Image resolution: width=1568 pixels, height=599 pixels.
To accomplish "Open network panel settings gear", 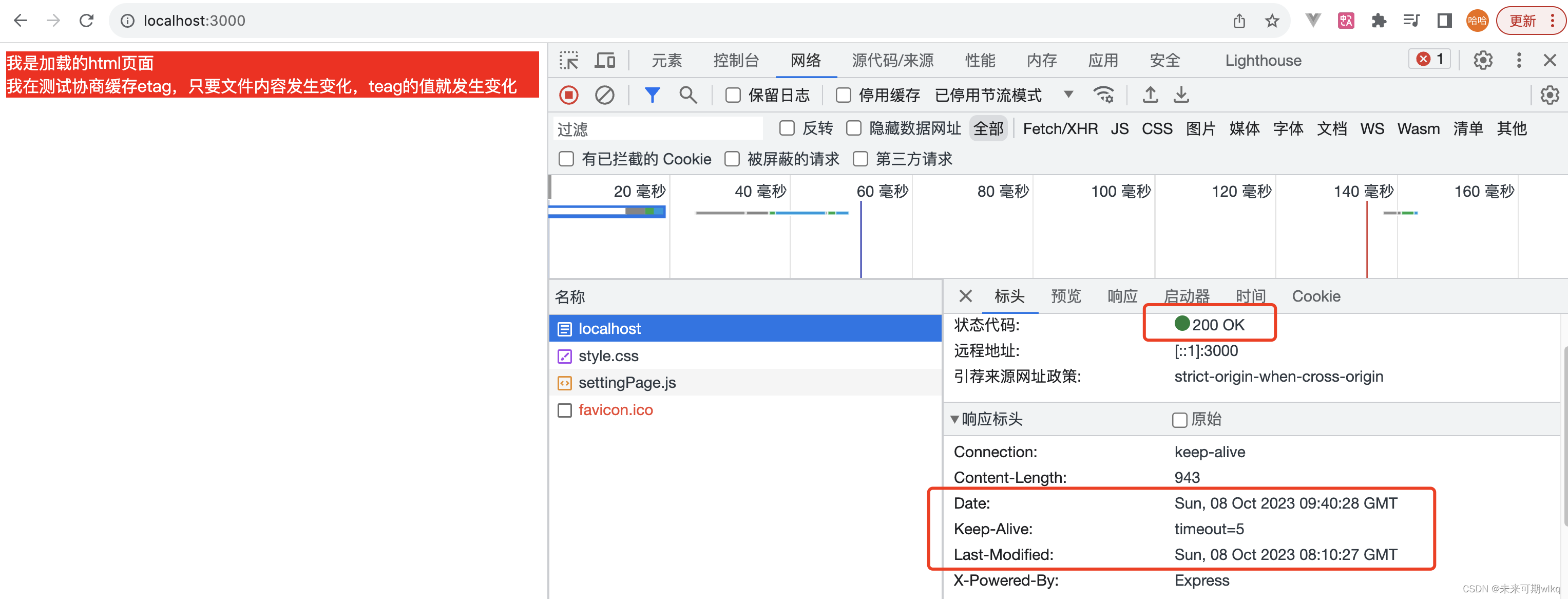I will (1549, 95).
